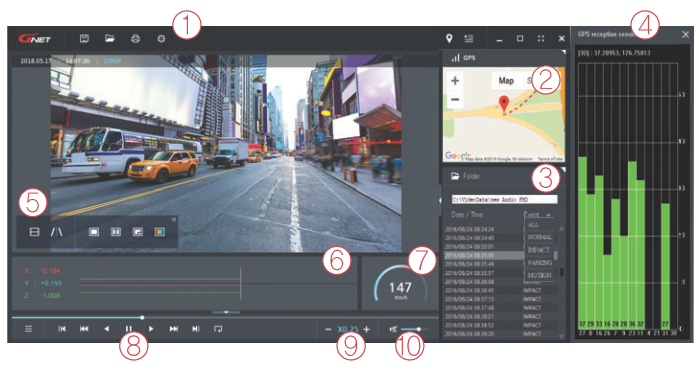The width and height of the screenshot is (699, 370).
Task: Zoom in on the map
Action: (455, 81)
